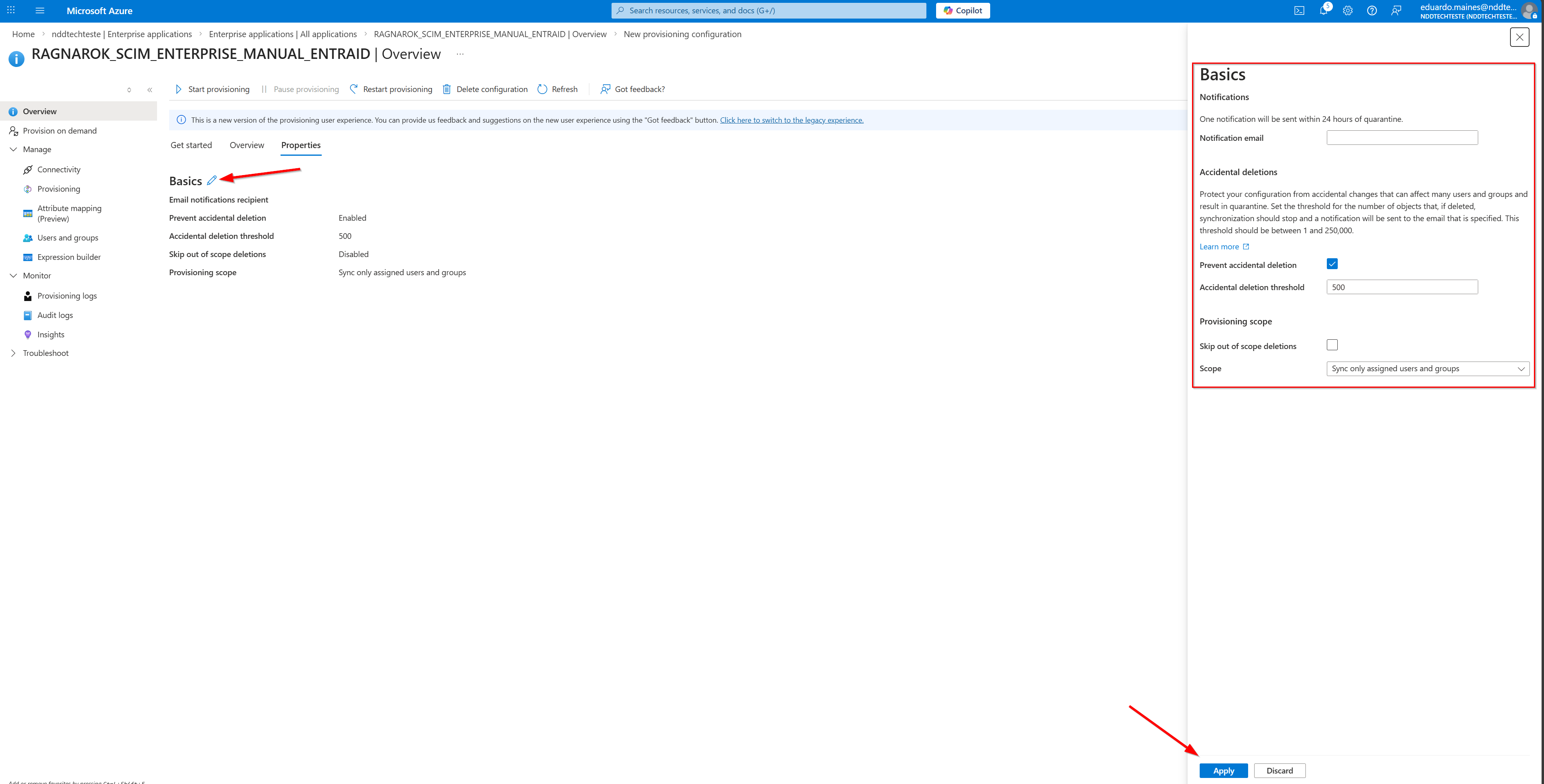1544x784 pixels.
Task: Open the Scope dropdown
Action: pos(1427,369)
